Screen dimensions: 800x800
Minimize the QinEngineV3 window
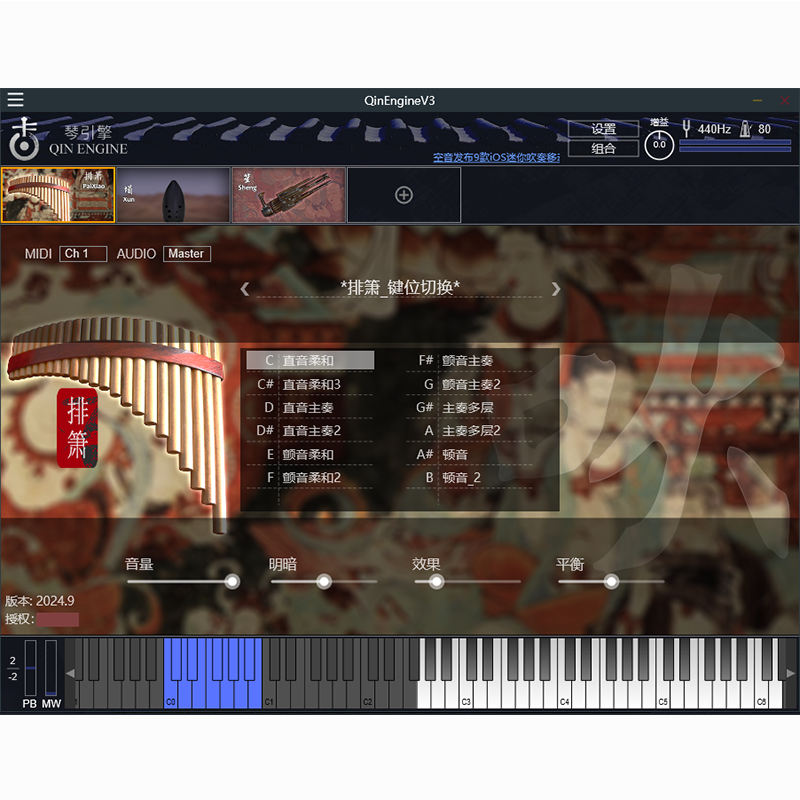pyautogui.click(x=758, y=101)
